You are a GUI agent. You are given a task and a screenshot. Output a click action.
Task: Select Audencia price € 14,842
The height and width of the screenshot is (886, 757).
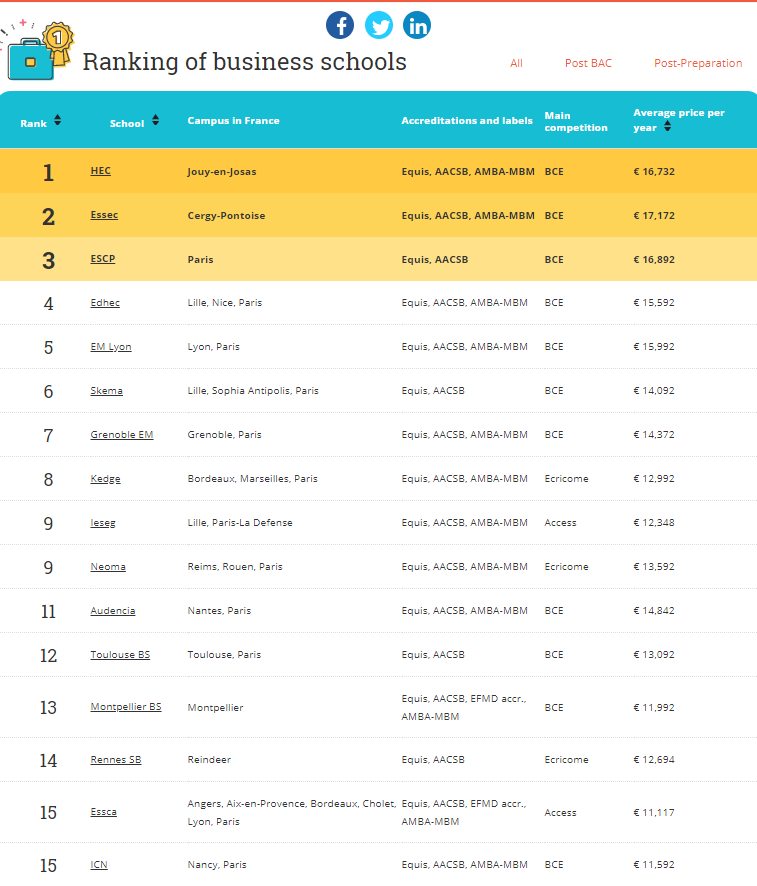pyautogui.click(x=654, y=611)
